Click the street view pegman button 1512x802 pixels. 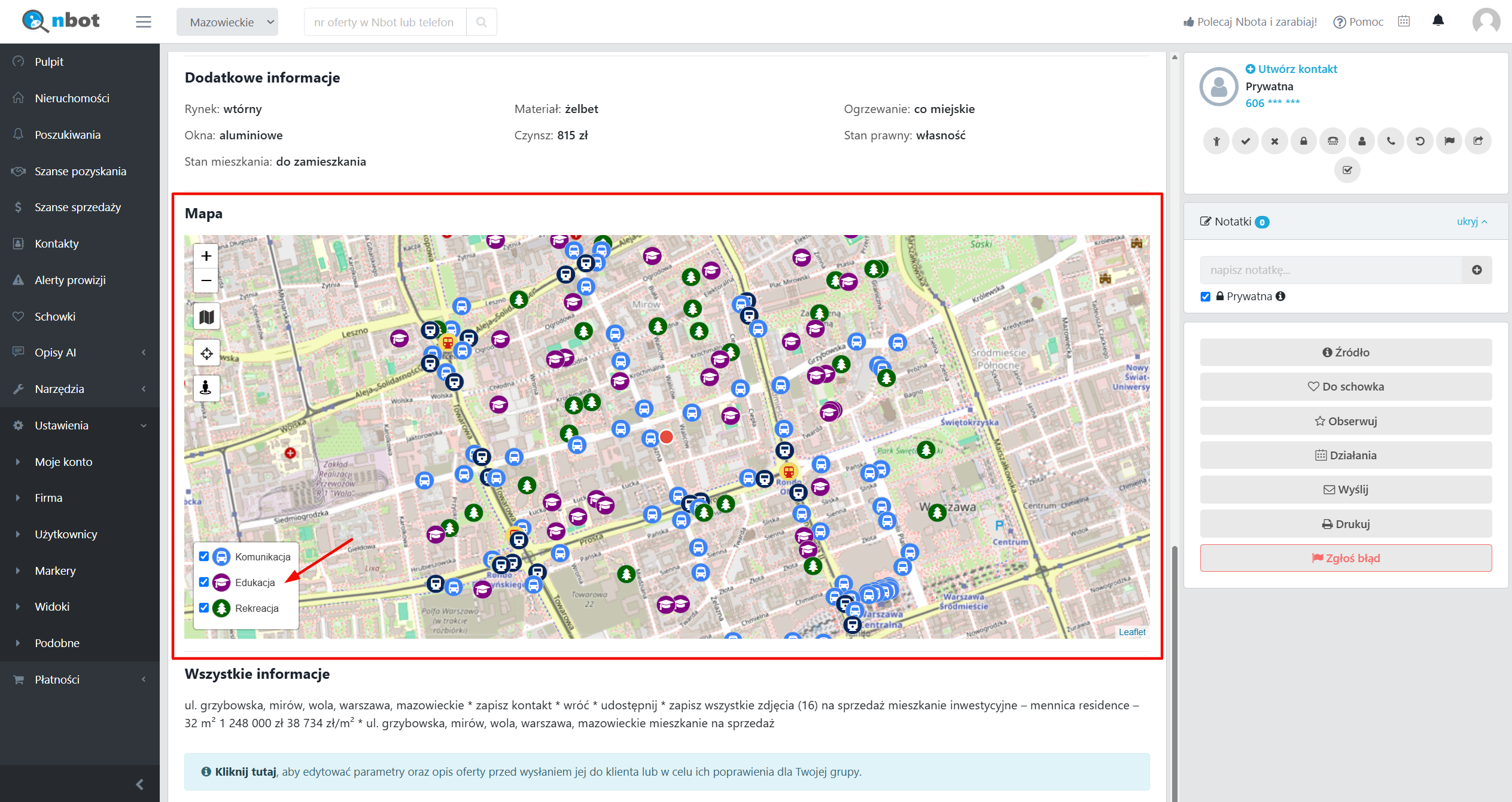click(206, 388)
